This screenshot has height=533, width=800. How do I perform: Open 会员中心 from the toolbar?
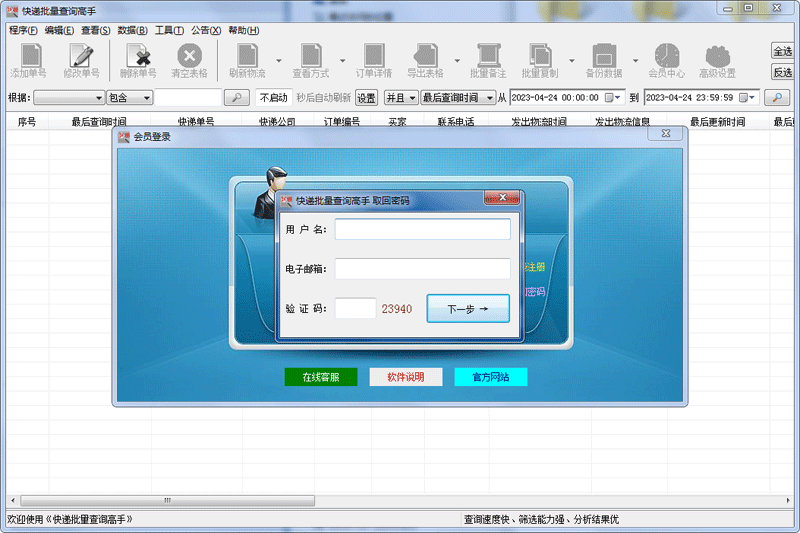pyautogui.click(x=666, y=61)
